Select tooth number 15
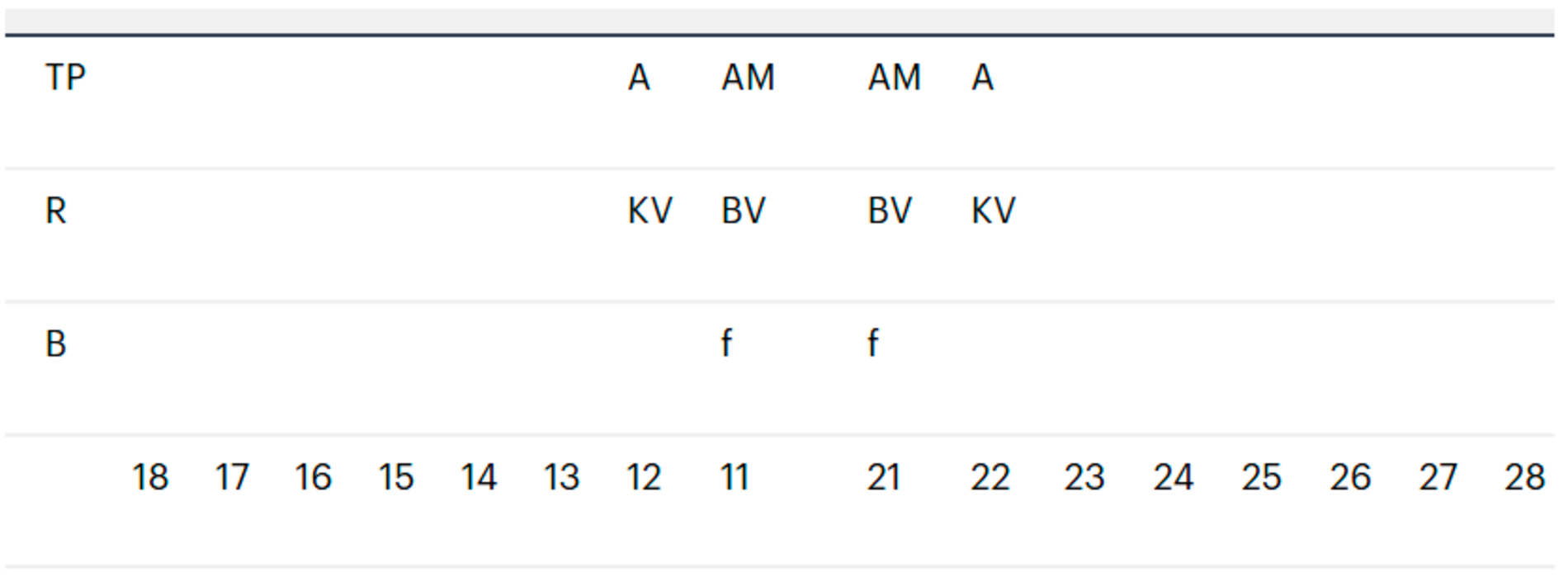 tap(396, 477)
